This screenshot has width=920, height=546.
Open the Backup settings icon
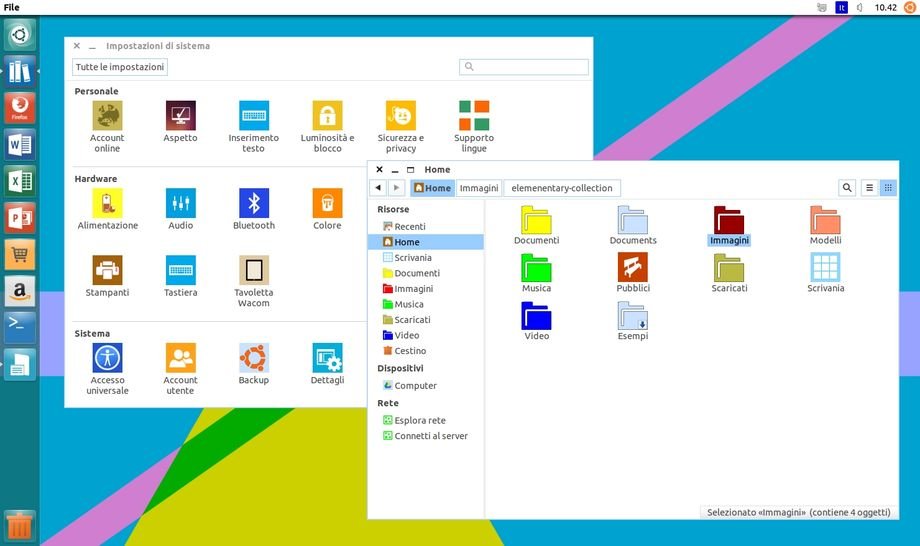click(254, 358)
